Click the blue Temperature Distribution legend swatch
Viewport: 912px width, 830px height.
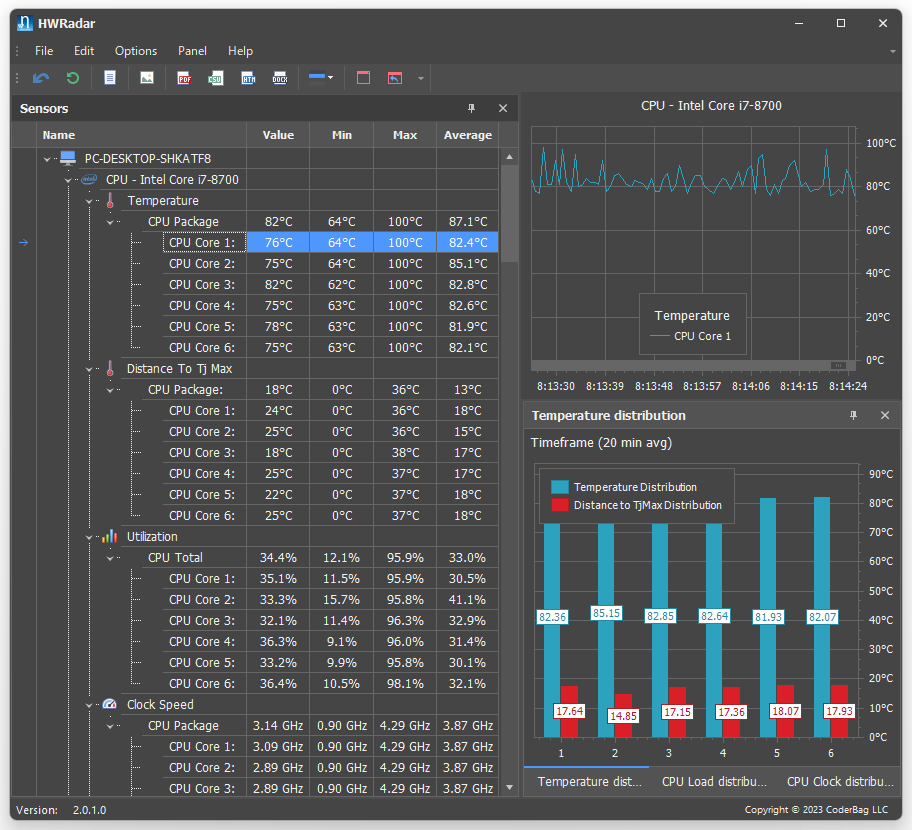pyautogui.click(x=560, y=487)
